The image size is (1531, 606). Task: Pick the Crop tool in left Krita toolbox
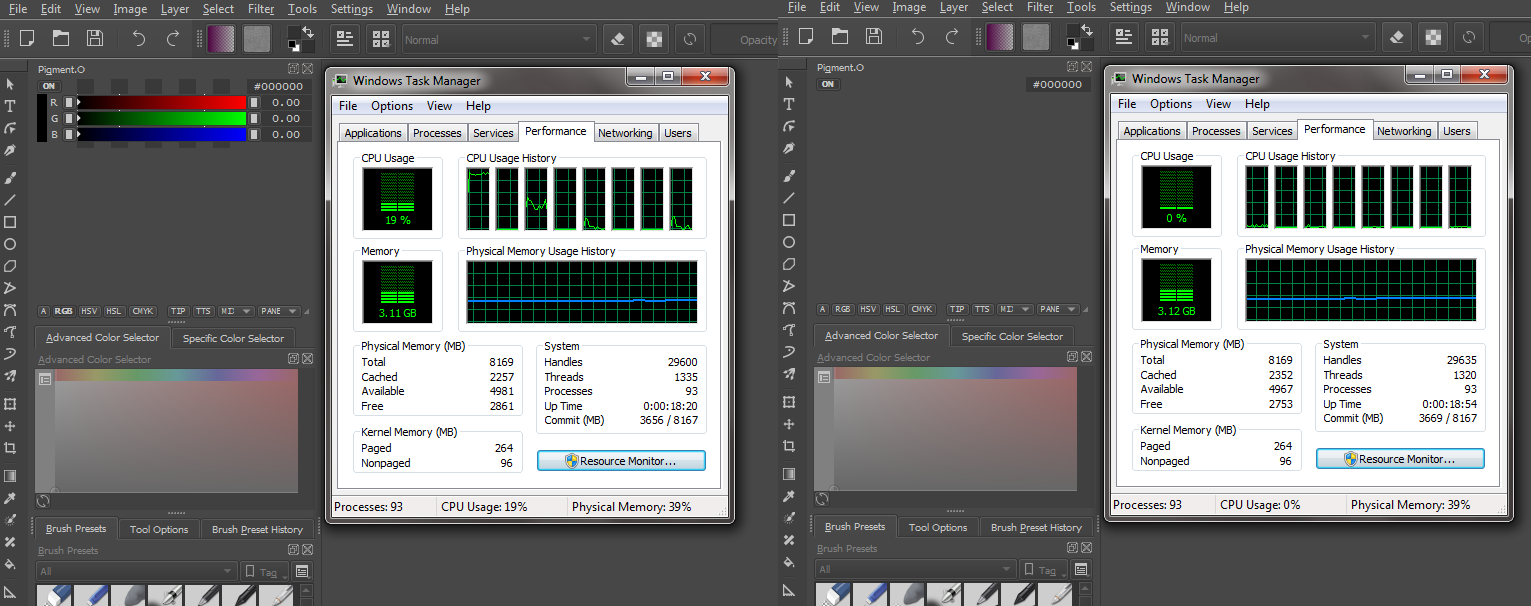[10, 448]
